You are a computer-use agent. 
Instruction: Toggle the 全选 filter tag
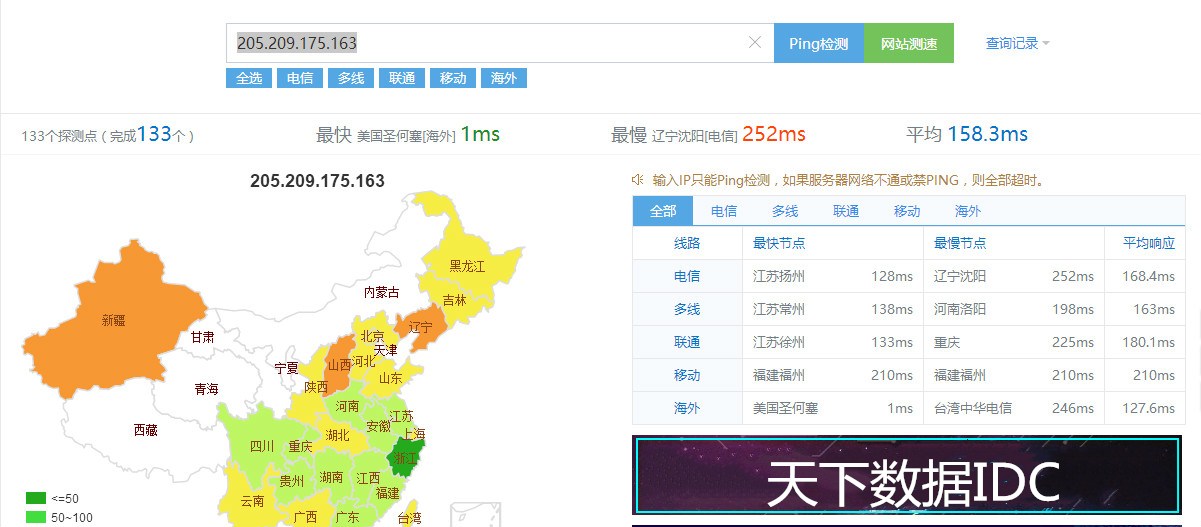[x=249, y=78]
